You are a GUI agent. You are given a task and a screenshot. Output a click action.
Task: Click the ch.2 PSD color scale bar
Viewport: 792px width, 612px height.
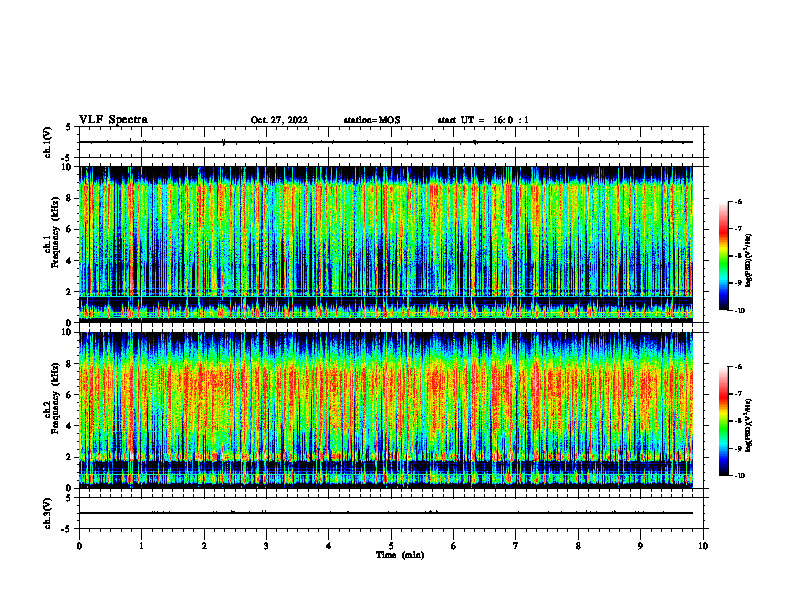[724, 421]
